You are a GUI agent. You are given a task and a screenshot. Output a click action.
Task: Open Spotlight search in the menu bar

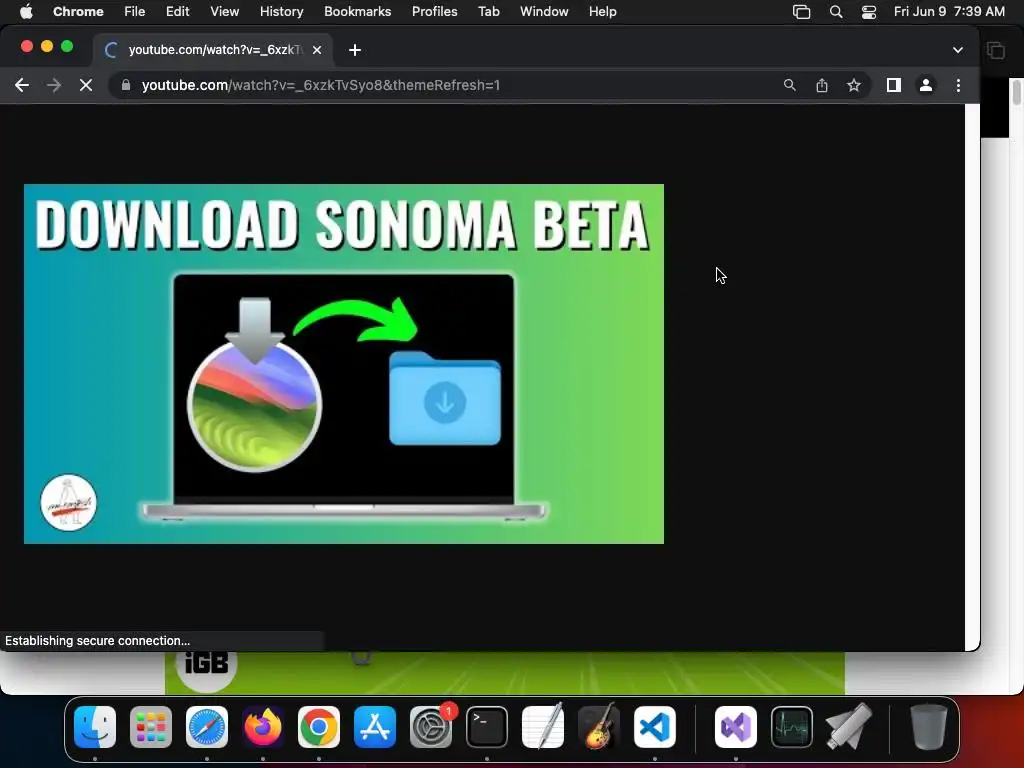tap(836, 12)
